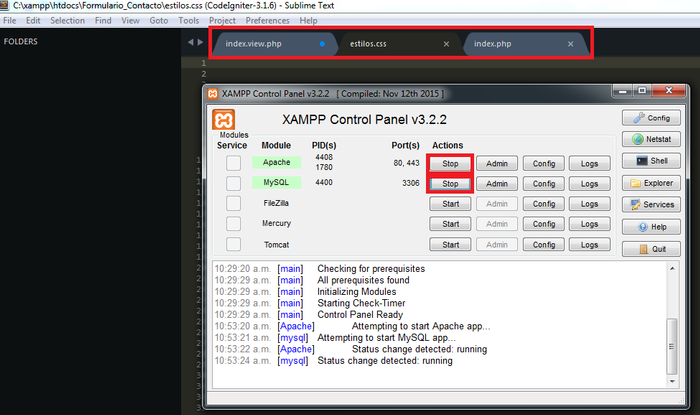Open Tomcat Config
The height and width of the screenshot is (415, 700).
[544, 245]
